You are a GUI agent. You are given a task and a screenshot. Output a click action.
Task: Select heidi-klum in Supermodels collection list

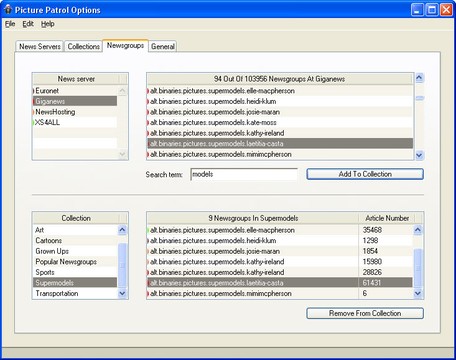click(x=253, y=240)
